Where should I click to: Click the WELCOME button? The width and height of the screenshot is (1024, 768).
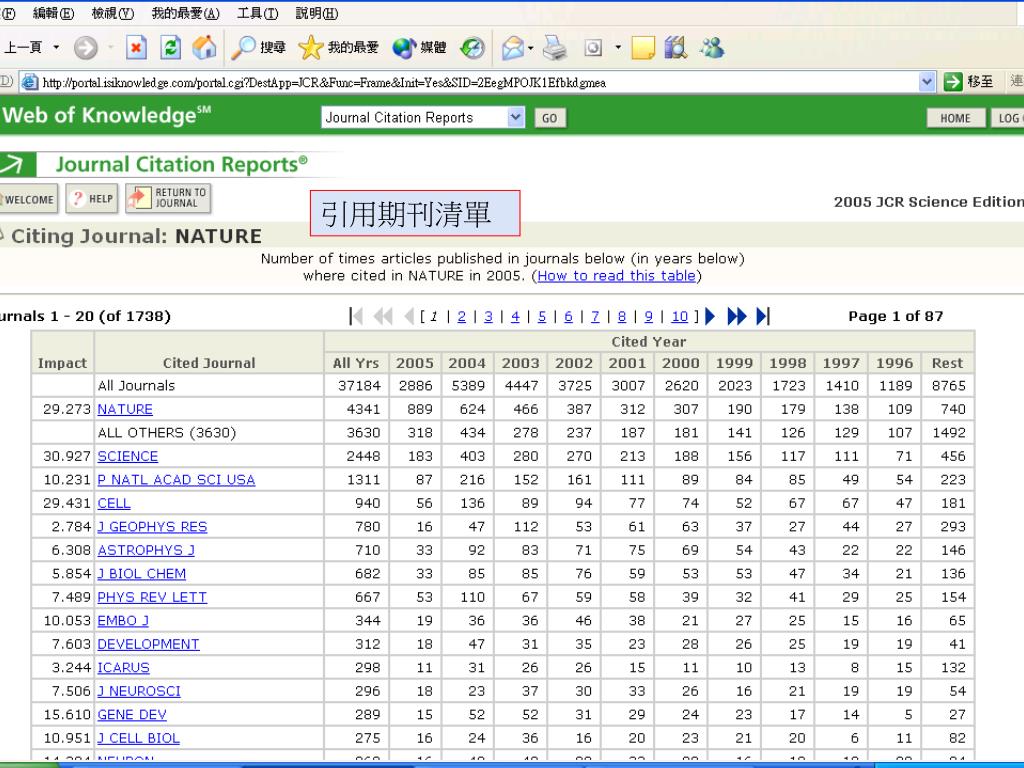point(29,199)
